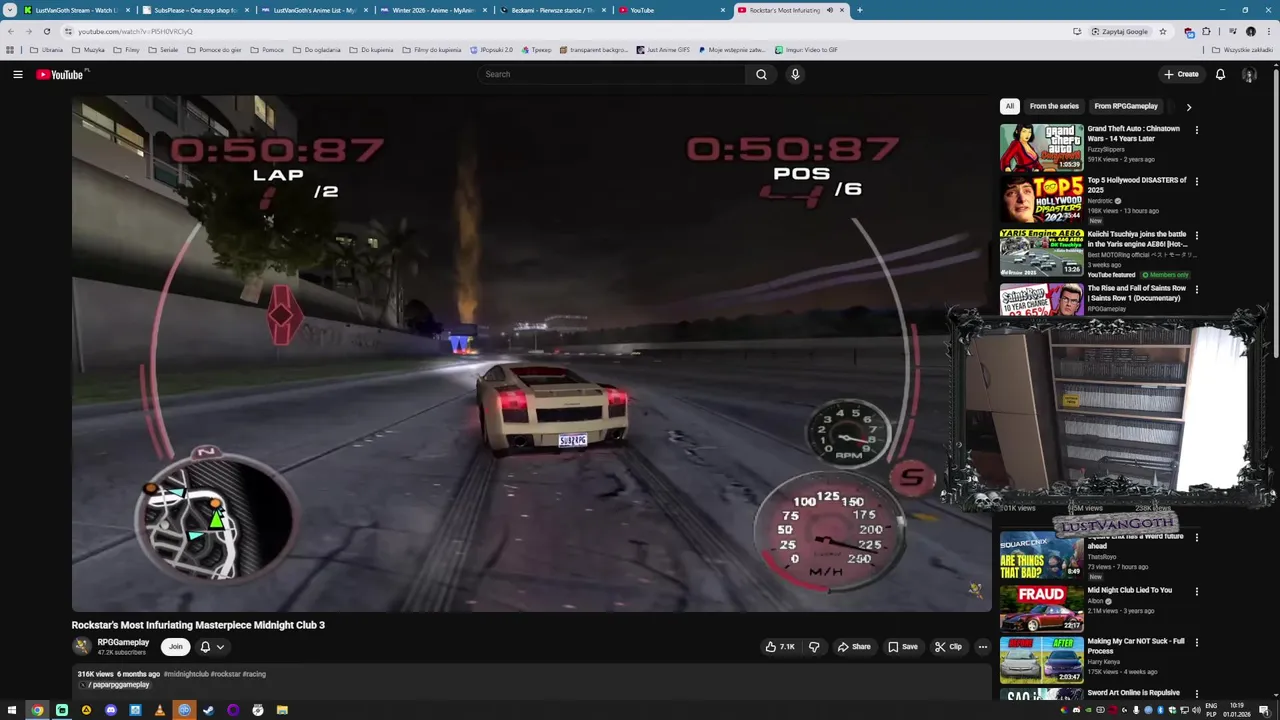Open the Do oglądania bookmarks folder

click(x=316, y=50)
